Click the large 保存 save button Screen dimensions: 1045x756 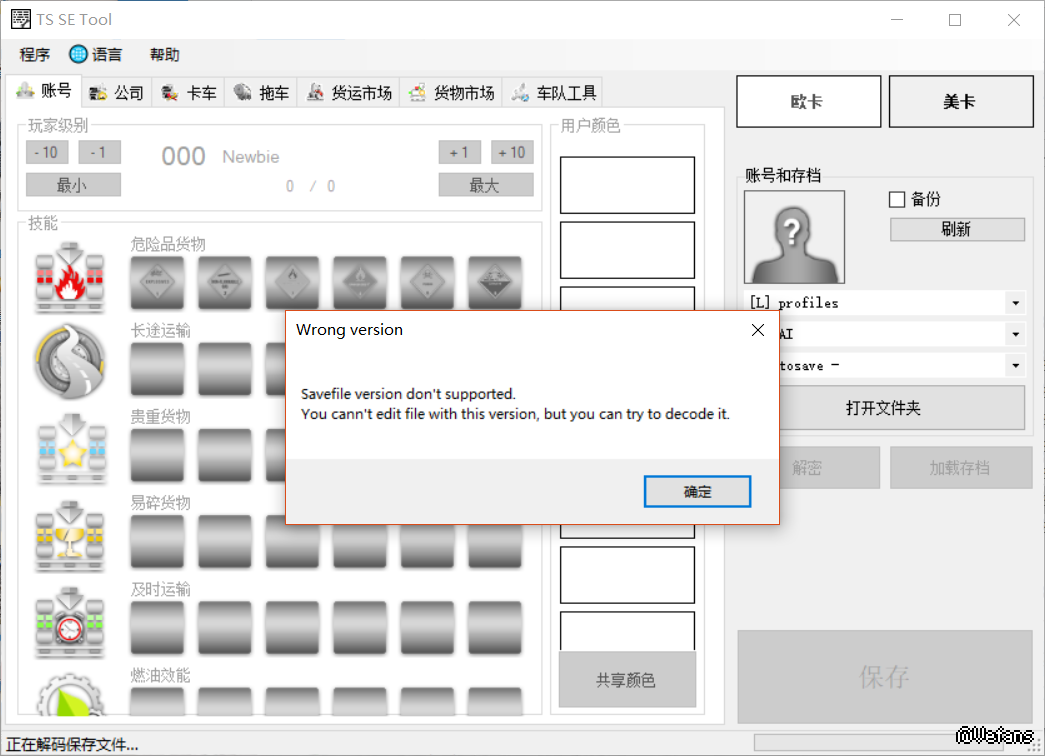click(885, 677)
